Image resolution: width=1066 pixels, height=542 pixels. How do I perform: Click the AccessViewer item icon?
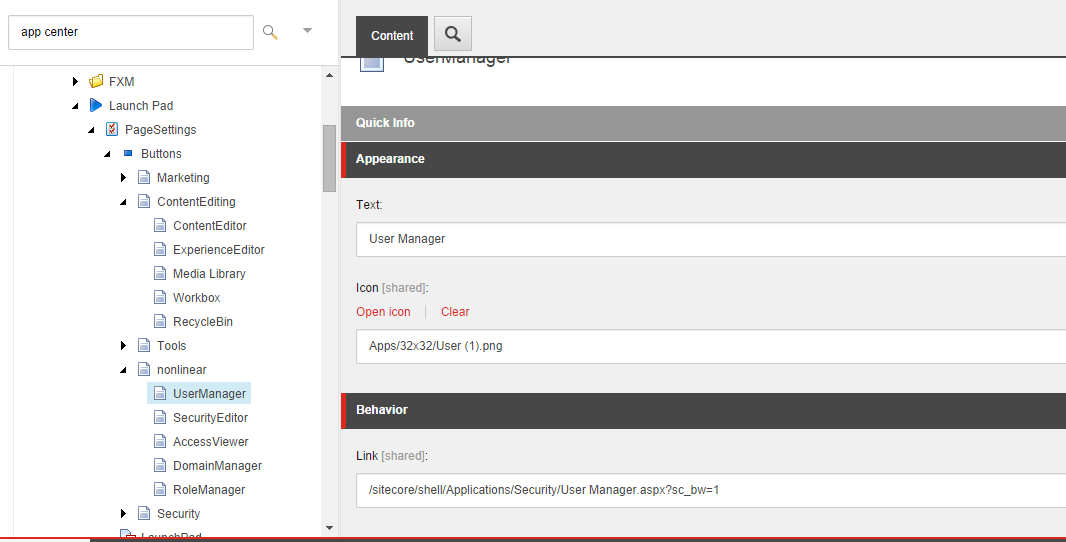[x=160, y=441]
